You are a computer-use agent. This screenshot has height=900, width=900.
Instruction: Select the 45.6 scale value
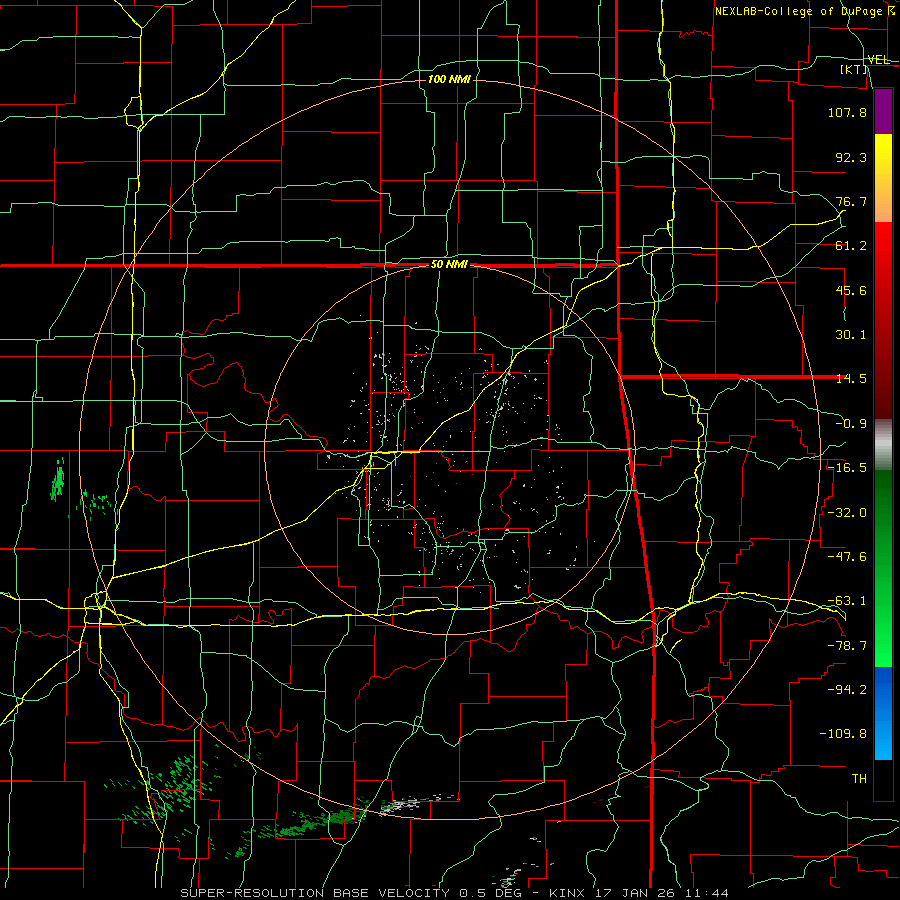[x=851, y=290]
